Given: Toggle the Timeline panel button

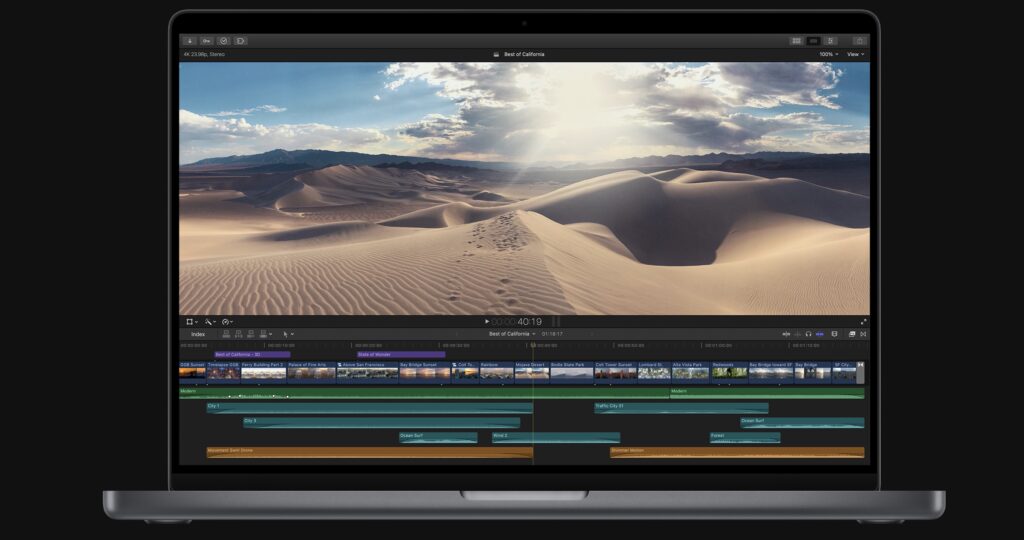Looking at the screenshot, I should pyautogui.click(x=813, y=41).
